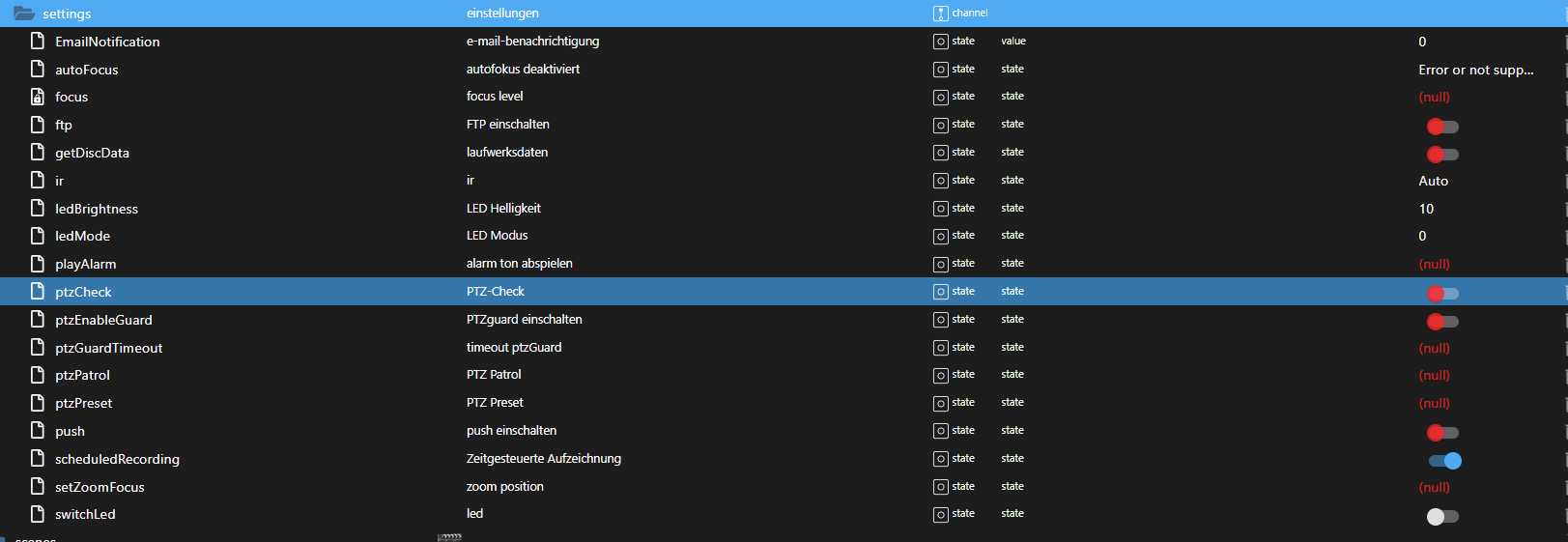
Task: Click the 'LED Helligkeit' name text
Action: click(503, 209)
